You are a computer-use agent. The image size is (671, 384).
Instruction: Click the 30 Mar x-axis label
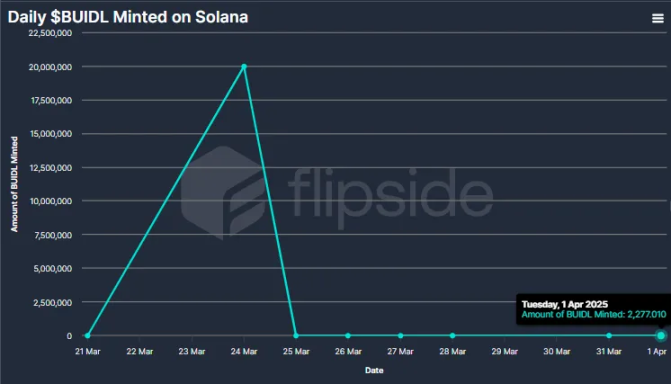click(x=557, y=351)
